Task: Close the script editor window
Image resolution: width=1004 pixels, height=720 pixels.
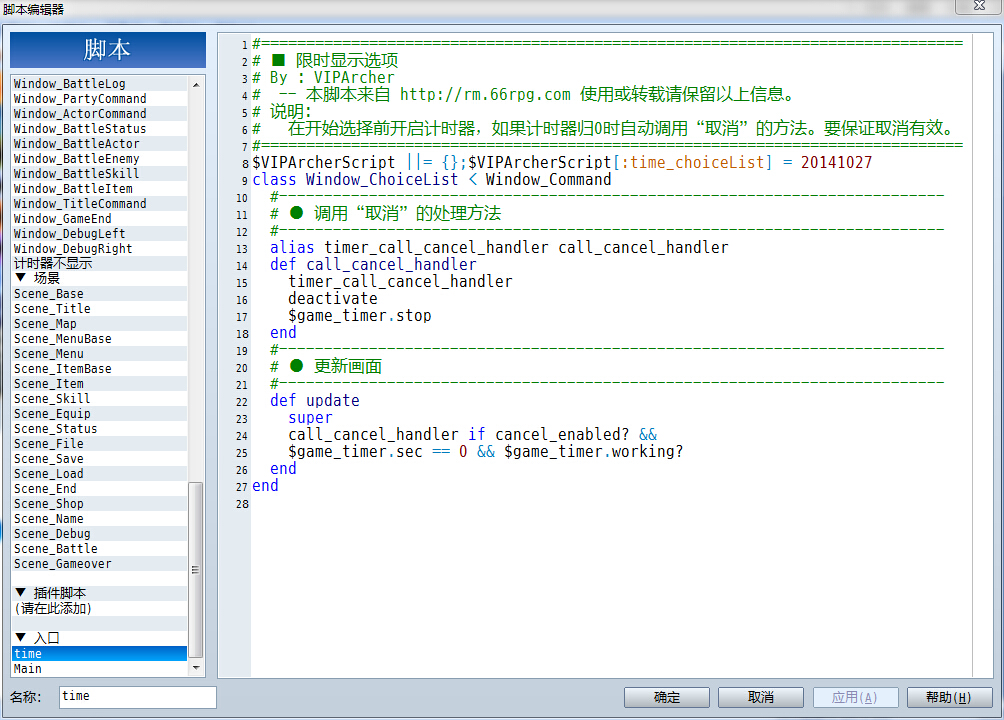Action: (979, 6)
